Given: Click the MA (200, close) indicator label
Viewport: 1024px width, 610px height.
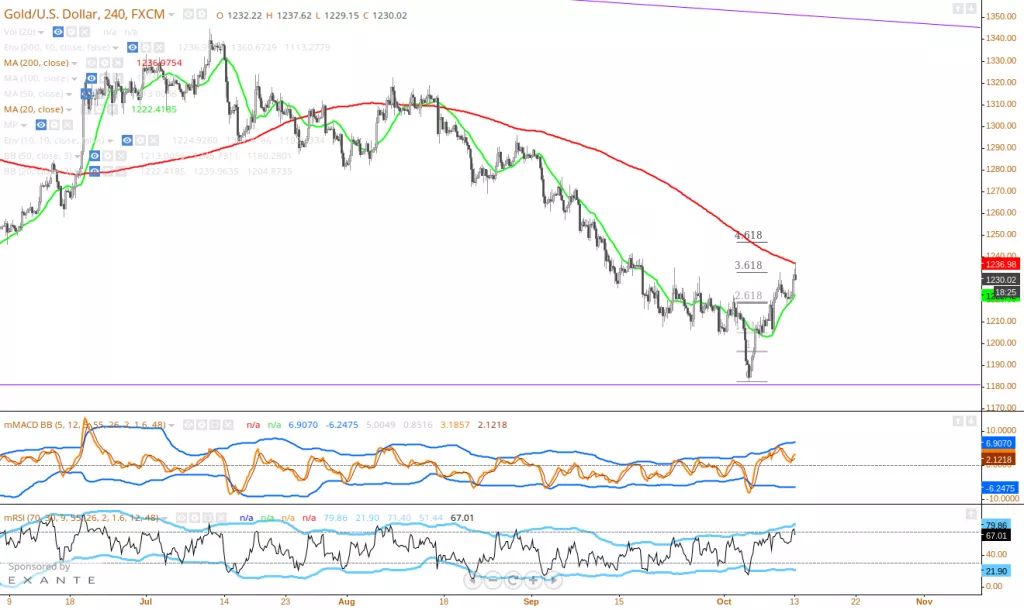Looking at the screenshot, I should click(x=35, y=62).
